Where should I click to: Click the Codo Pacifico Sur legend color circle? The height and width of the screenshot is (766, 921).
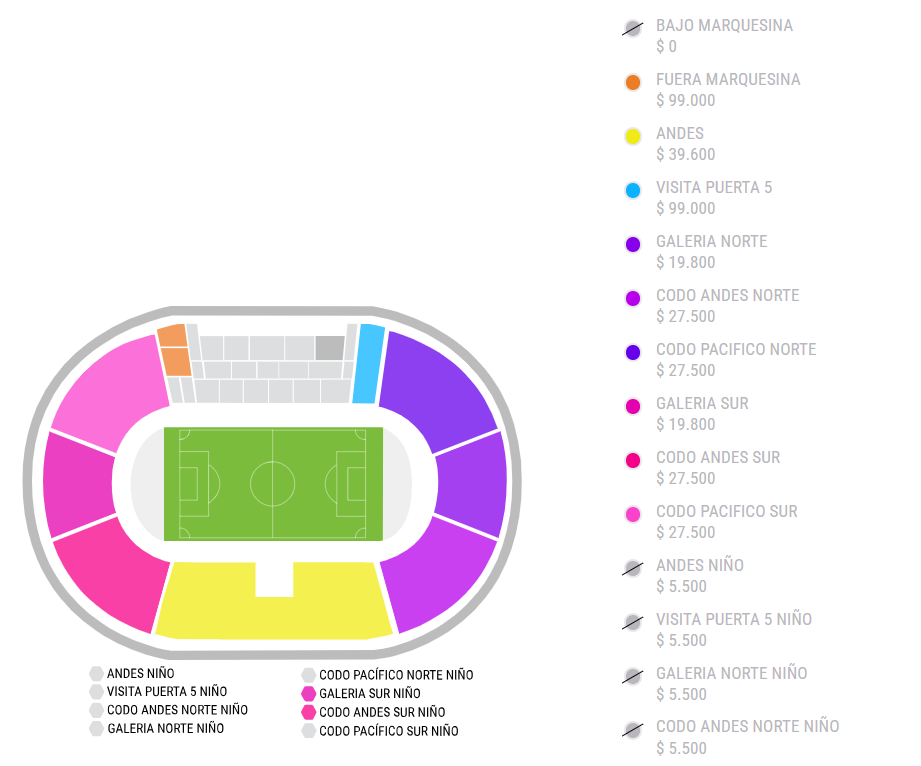[x=632, y=515]
